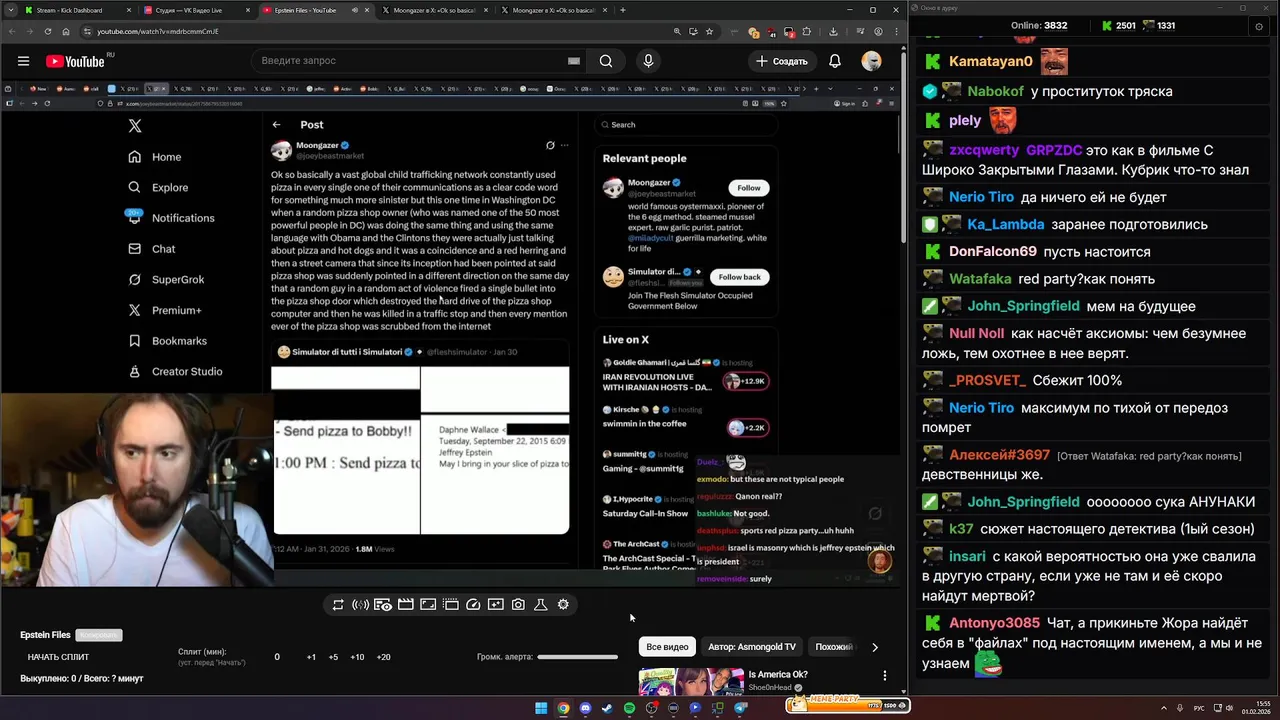Open YouTube account avatar menu
The height and width of the screenshot is (720, 1280).
coord(872,61)
